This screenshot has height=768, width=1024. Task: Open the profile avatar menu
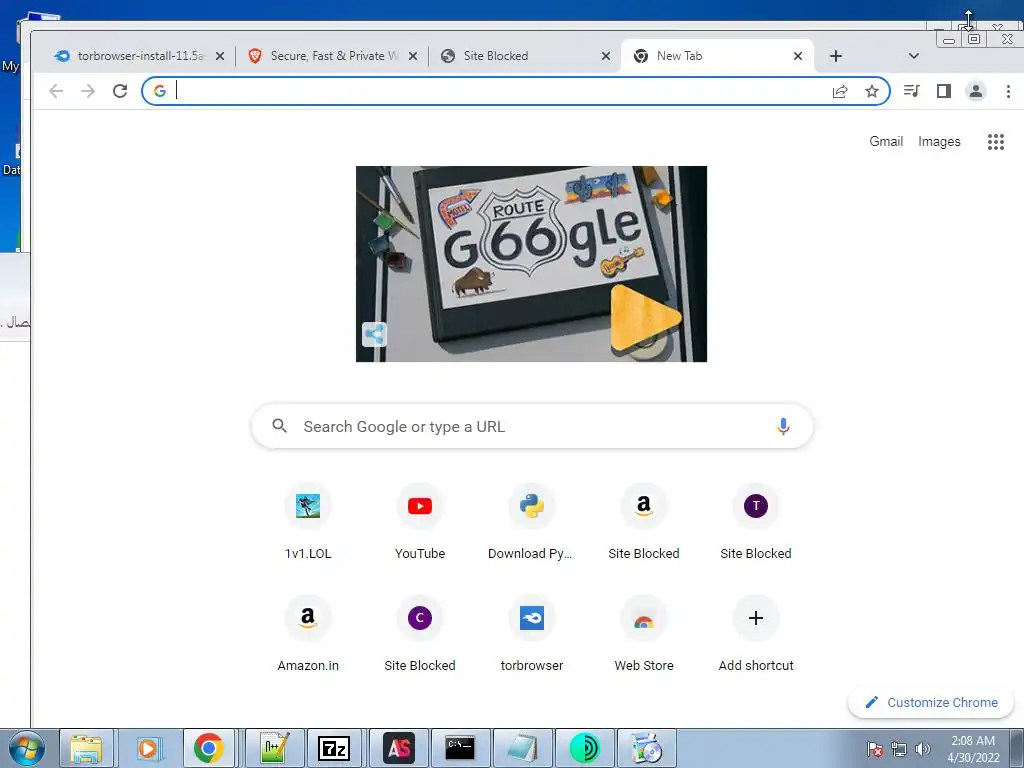tap(976, 91)
